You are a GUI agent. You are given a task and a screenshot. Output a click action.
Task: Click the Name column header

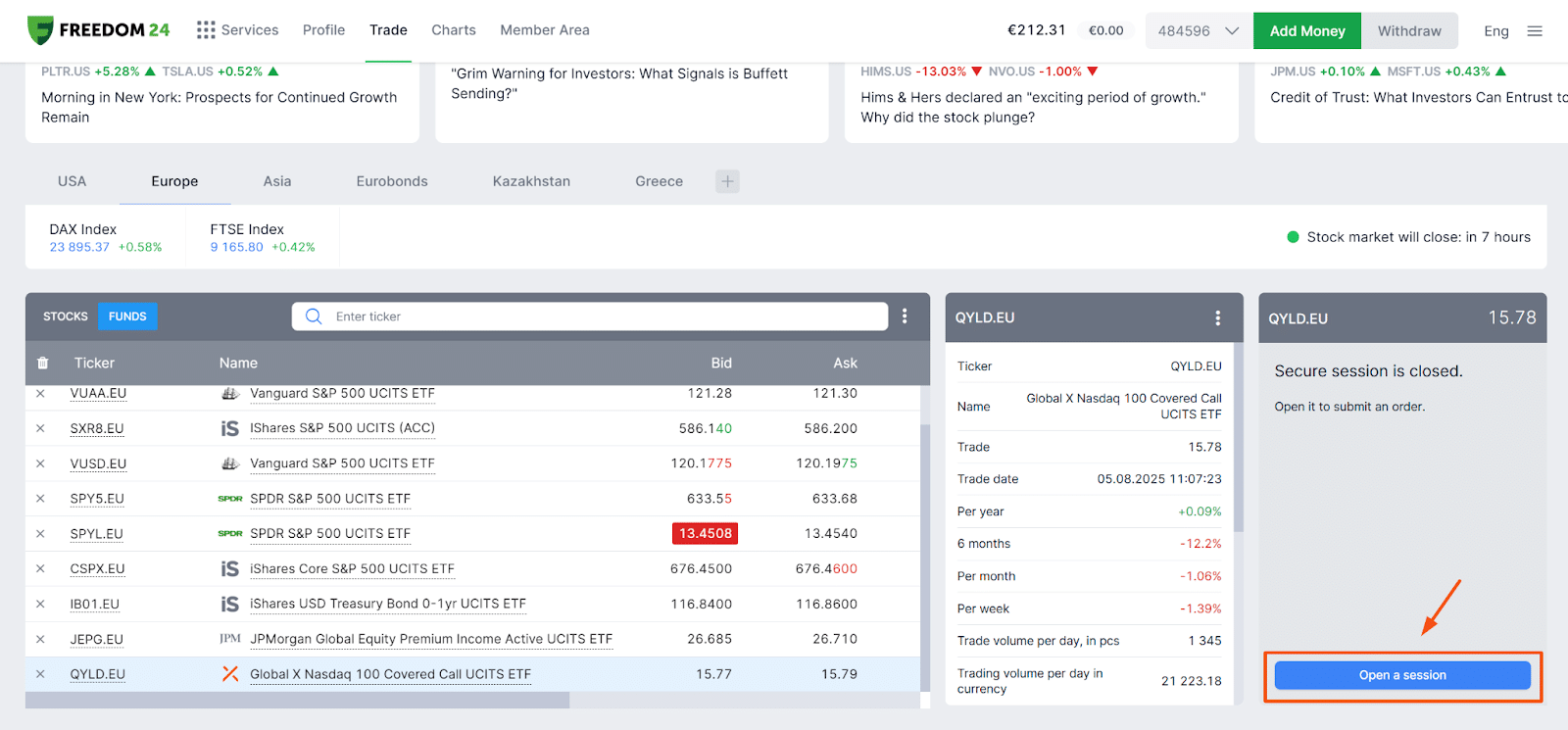coord(238,363)
